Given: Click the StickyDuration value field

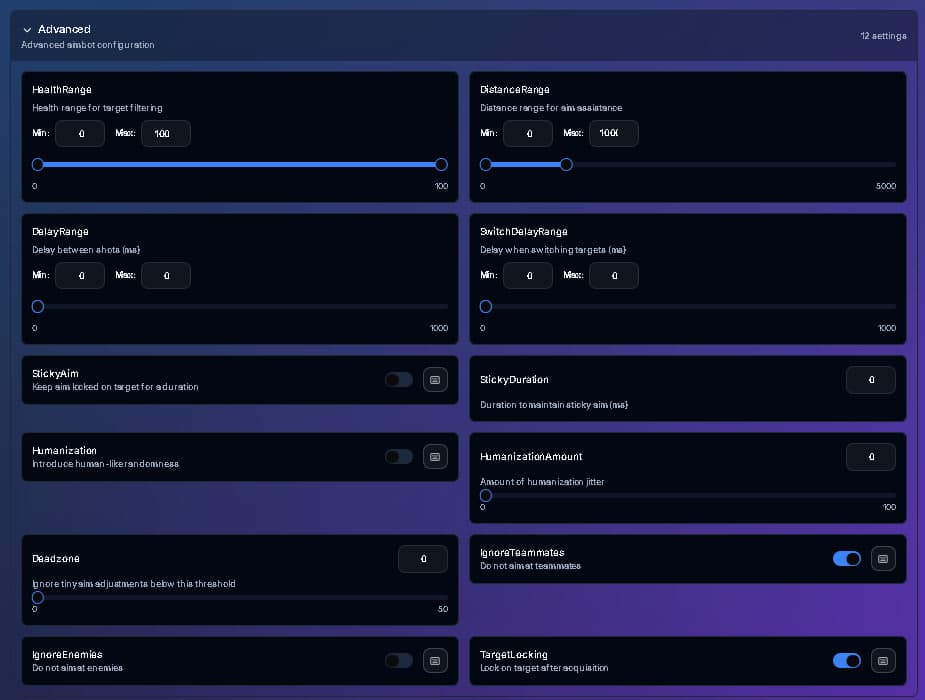Looking at the screenshot, I should coord(870,380).
